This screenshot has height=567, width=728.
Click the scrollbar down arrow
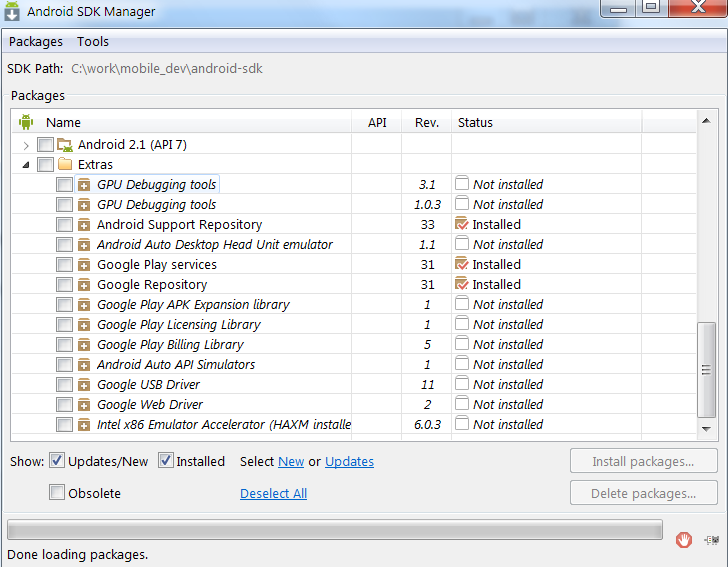(706, 429)
